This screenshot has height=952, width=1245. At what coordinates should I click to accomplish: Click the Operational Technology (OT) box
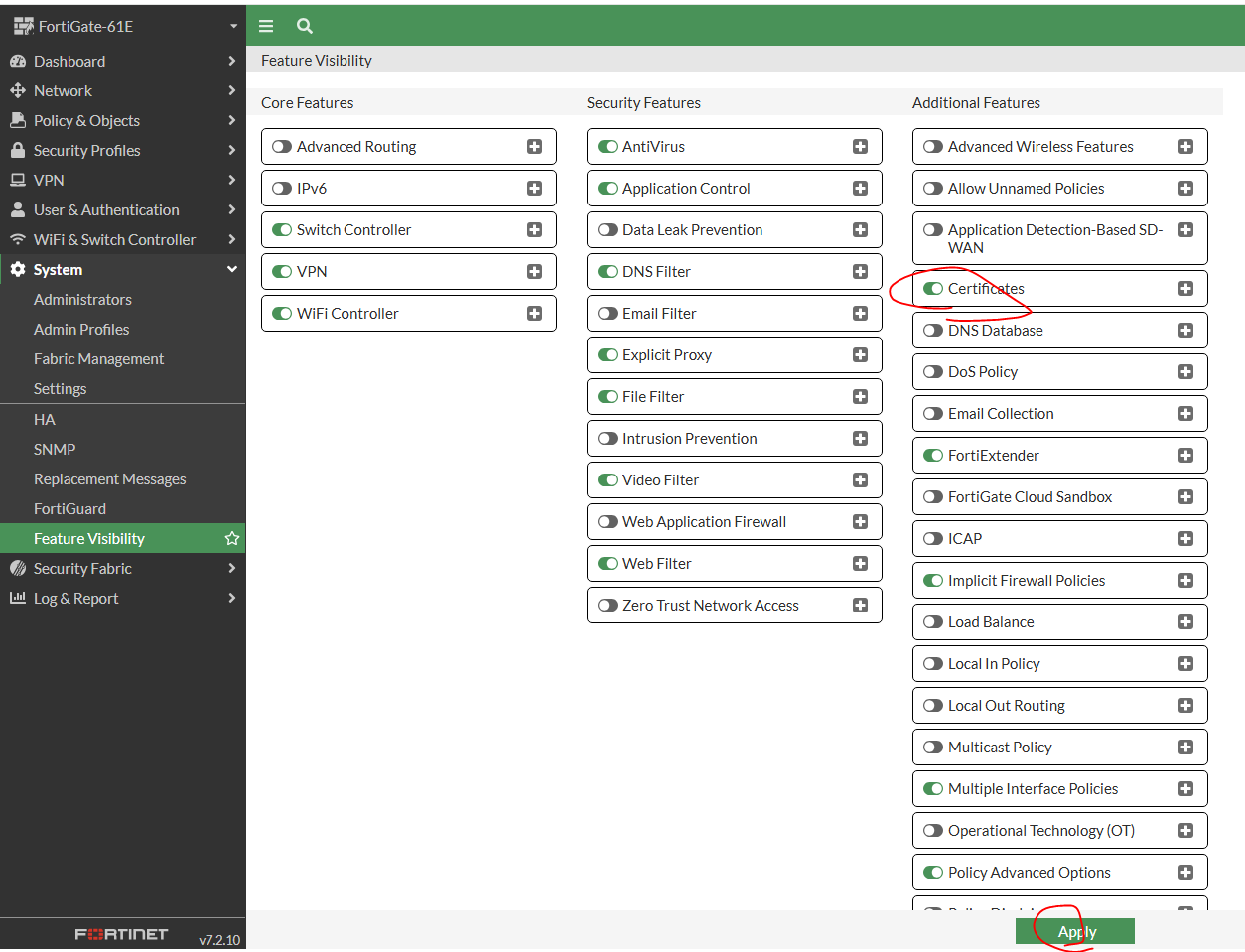click(x=1060, y=830)
